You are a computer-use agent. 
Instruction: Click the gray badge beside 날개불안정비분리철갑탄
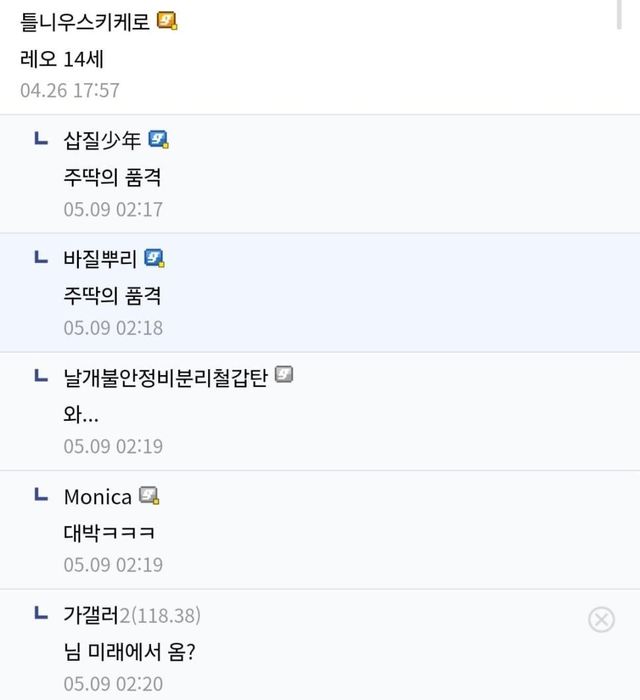pyautogui.click(x=284, y=376)
